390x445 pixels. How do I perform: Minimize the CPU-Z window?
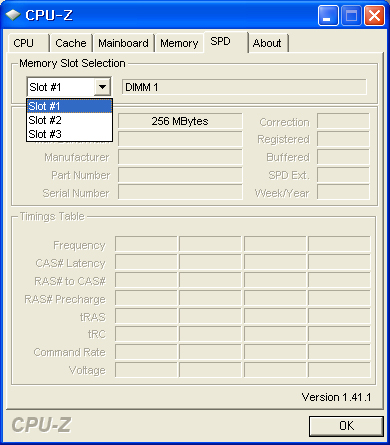coord(328,15)
